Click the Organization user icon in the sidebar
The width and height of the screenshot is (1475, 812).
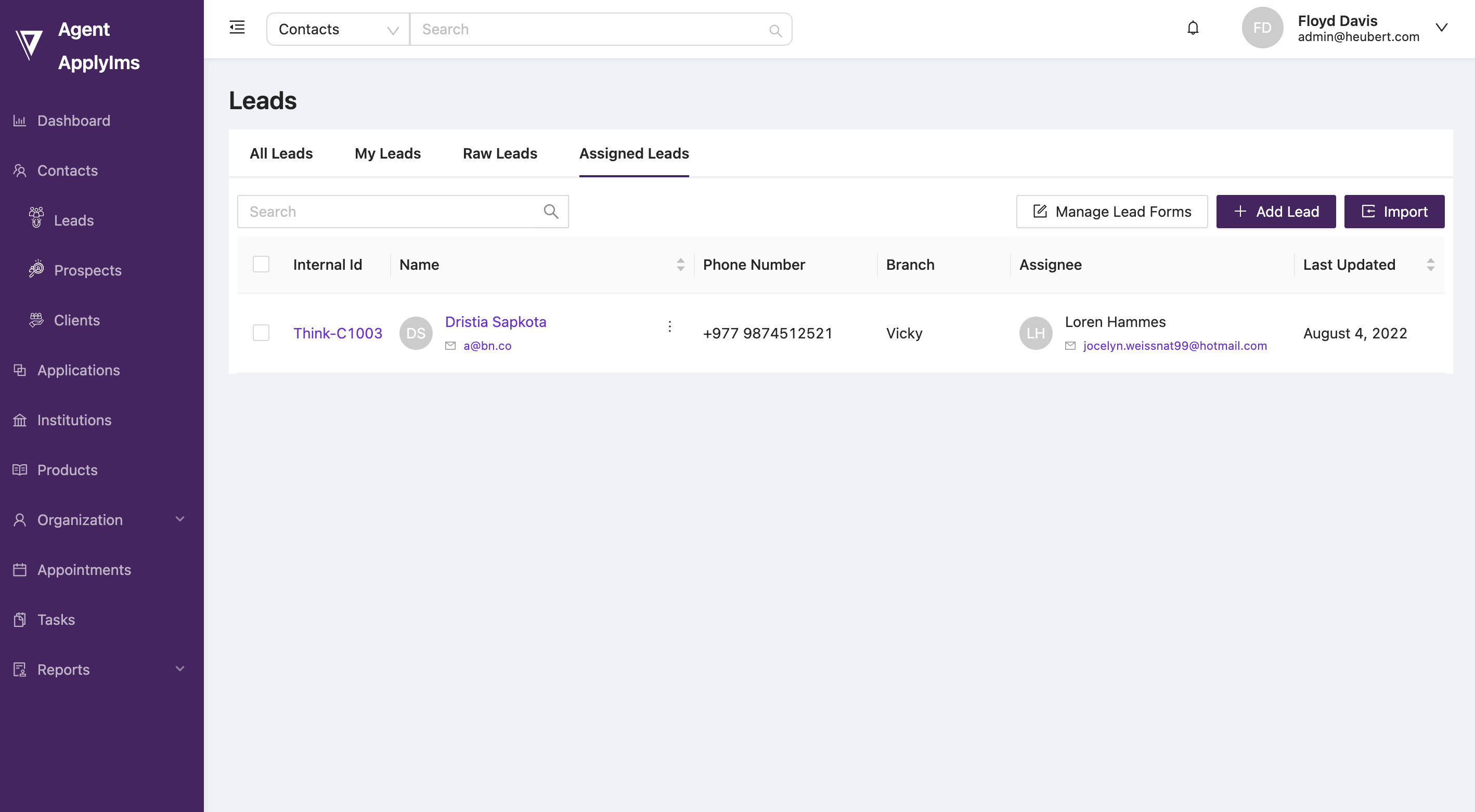click(x=19, y=520)
